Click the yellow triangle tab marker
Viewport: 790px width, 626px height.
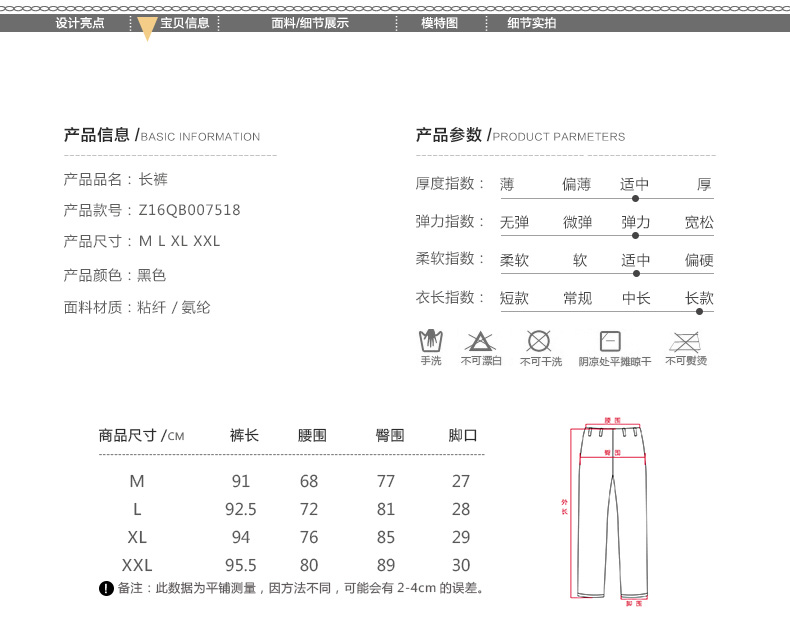pos(147,28)
